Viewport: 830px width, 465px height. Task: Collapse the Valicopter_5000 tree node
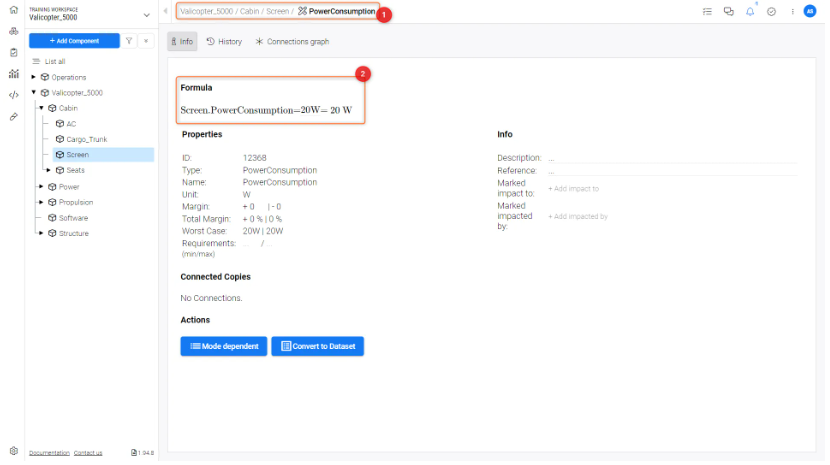[x=34, y=93]
